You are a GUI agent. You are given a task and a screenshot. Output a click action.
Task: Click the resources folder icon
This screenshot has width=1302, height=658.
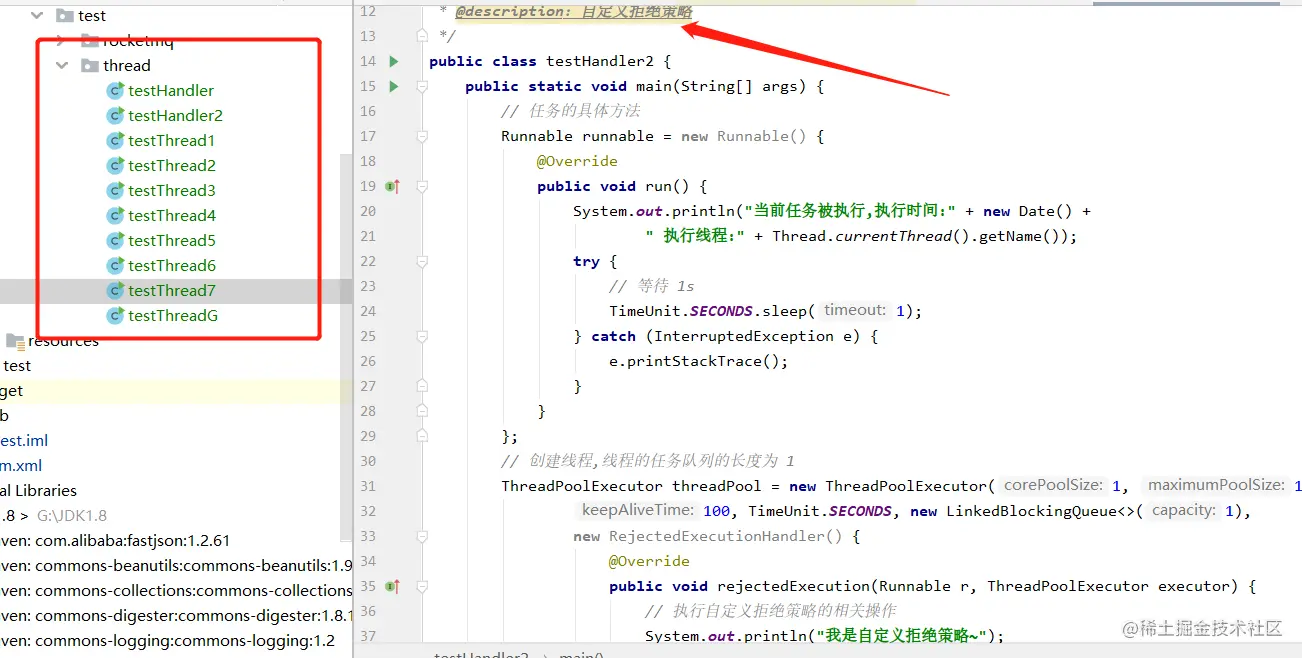15,340
